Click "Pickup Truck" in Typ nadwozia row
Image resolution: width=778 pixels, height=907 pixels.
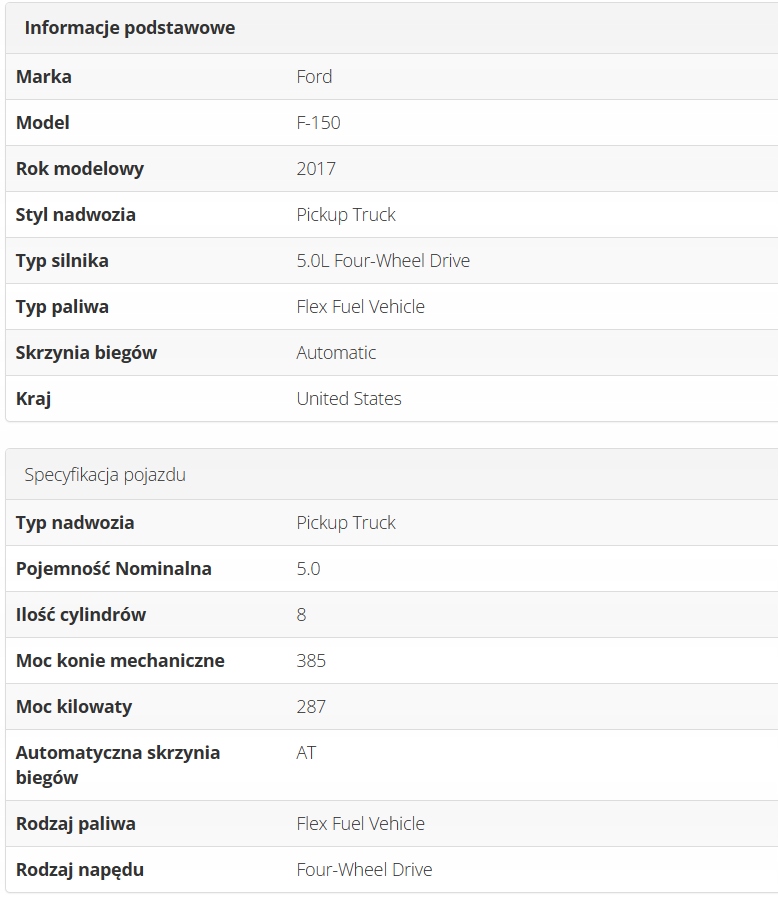click(346, 523)
